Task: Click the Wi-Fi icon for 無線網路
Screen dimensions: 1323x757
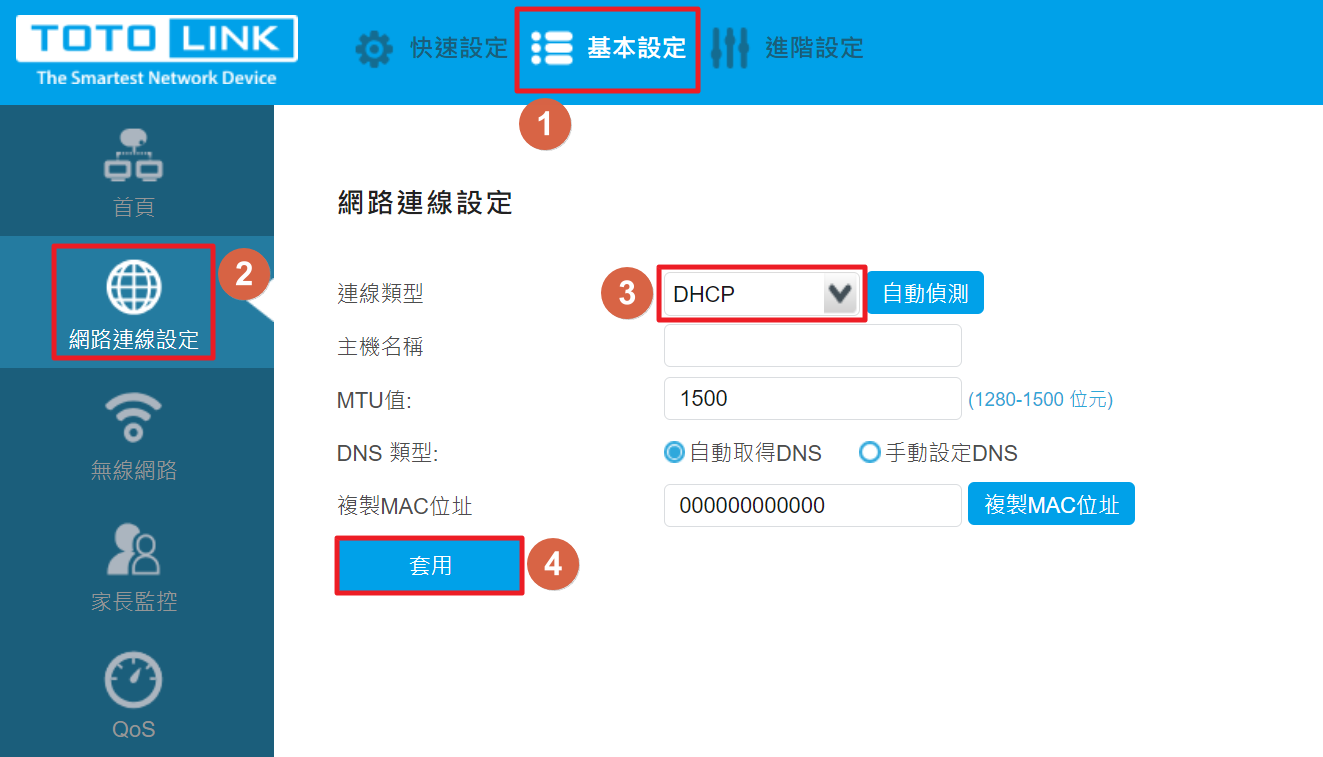Action: [x=134, y=417]
